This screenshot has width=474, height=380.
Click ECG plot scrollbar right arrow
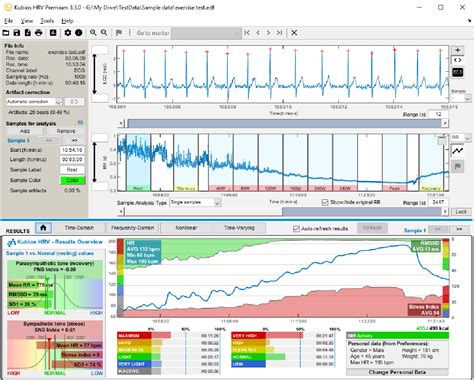[445, 123]
